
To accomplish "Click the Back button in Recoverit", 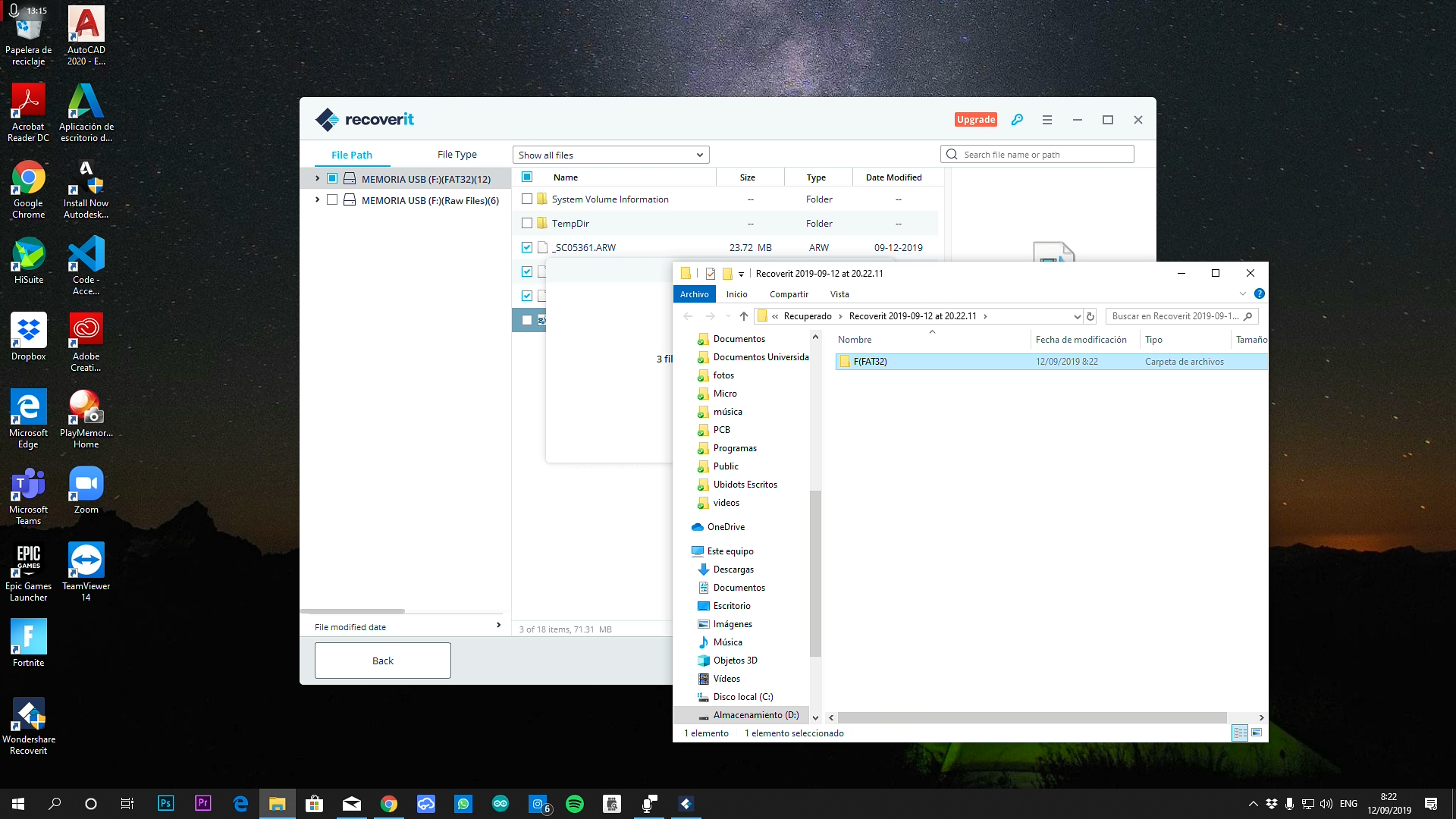I will pos(383,661).
